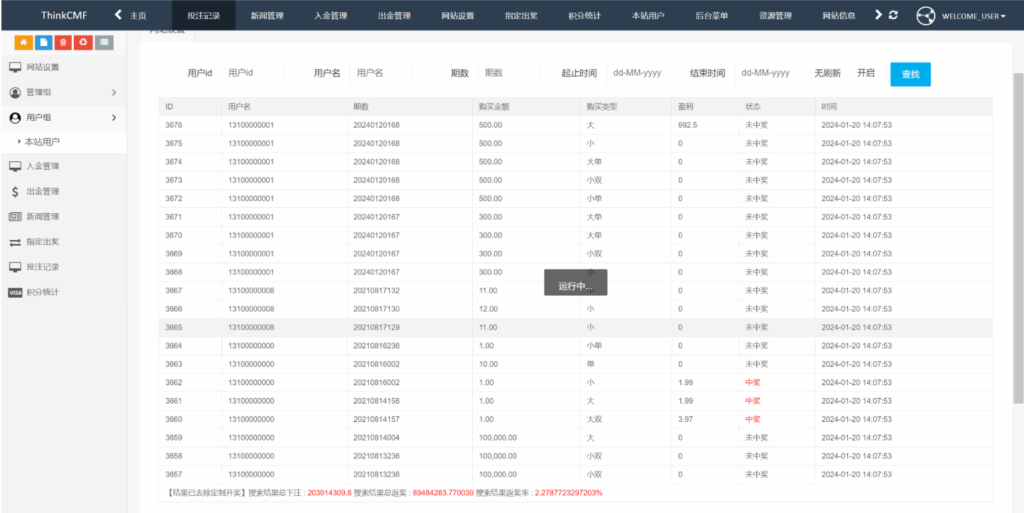Expand the 管理组 sidebar group

pos(64,92)
